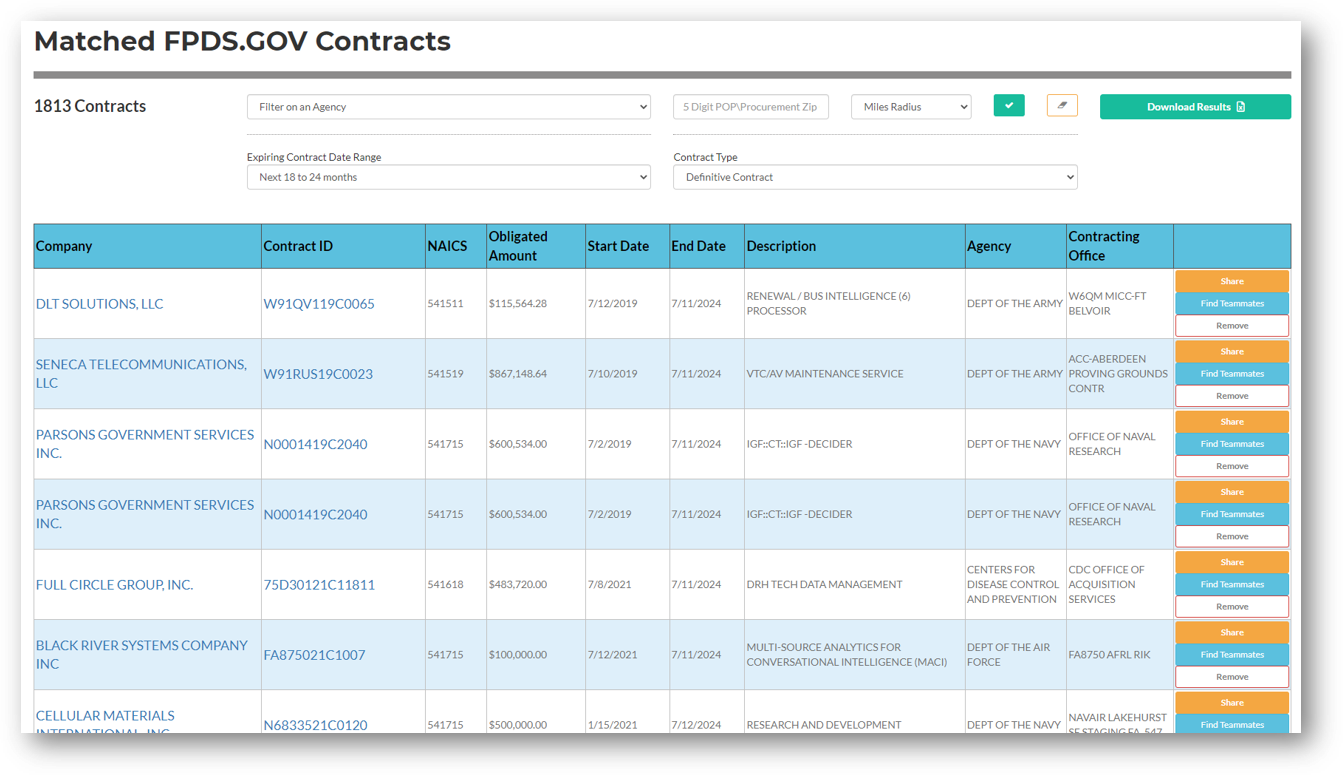
Task: Click the eraser clear filters button
Action: click(x=1062, y=105)
